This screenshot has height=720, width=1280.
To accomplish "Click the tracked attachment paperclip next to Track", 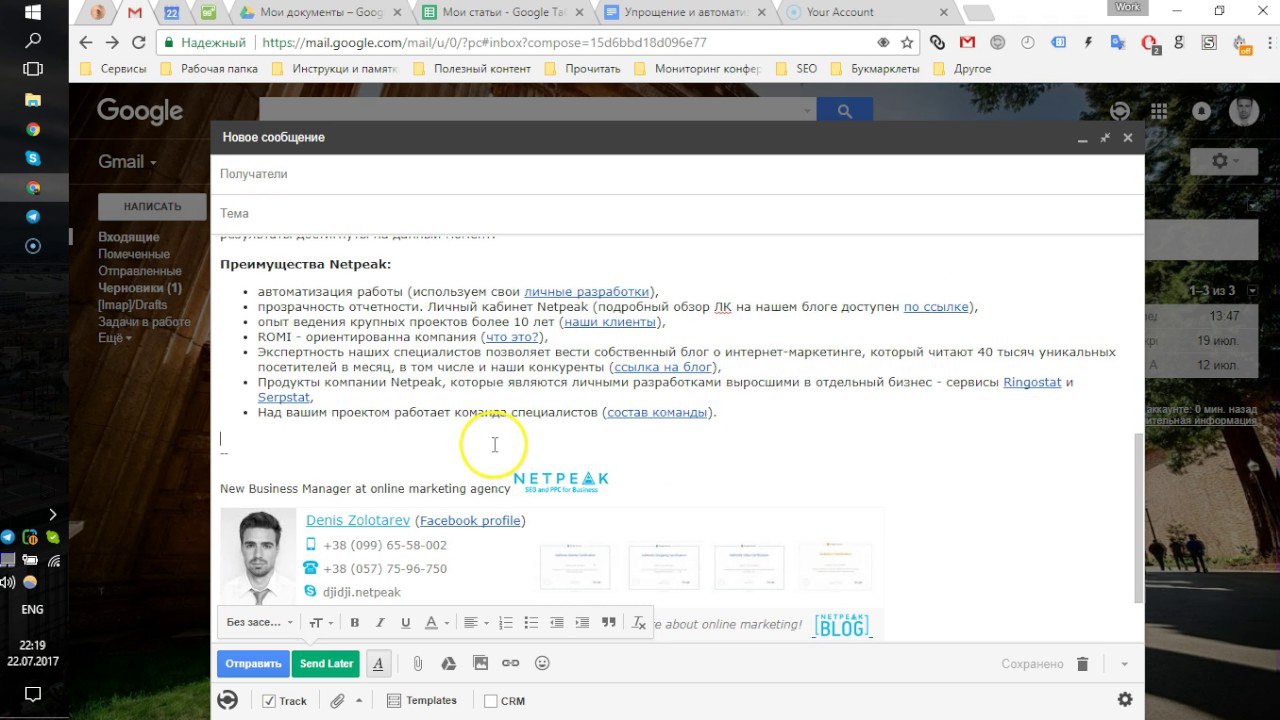I will point(338,700).
